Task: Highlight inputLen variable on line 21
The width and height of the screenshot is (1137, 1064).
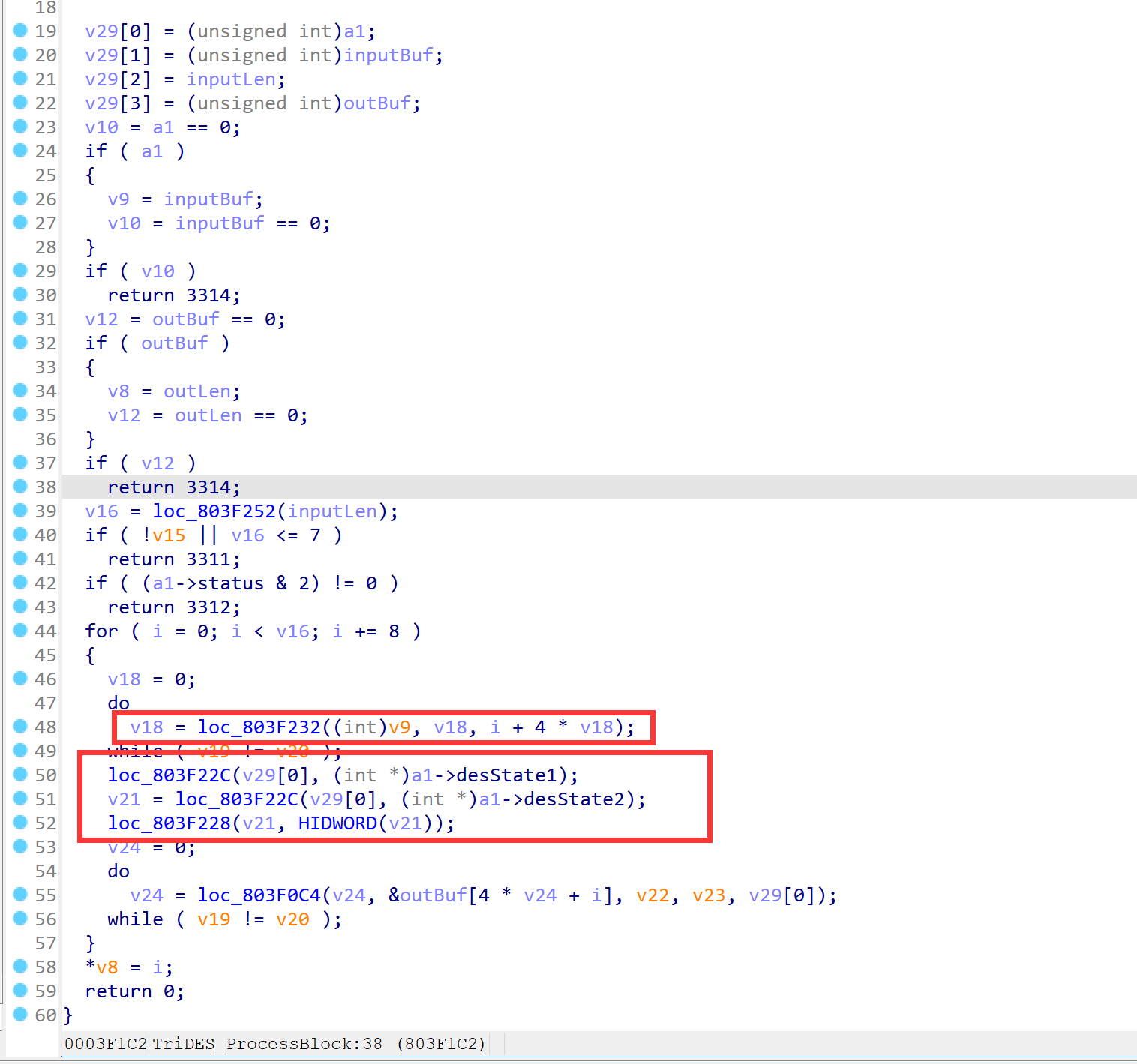Action: click(231, 79)
